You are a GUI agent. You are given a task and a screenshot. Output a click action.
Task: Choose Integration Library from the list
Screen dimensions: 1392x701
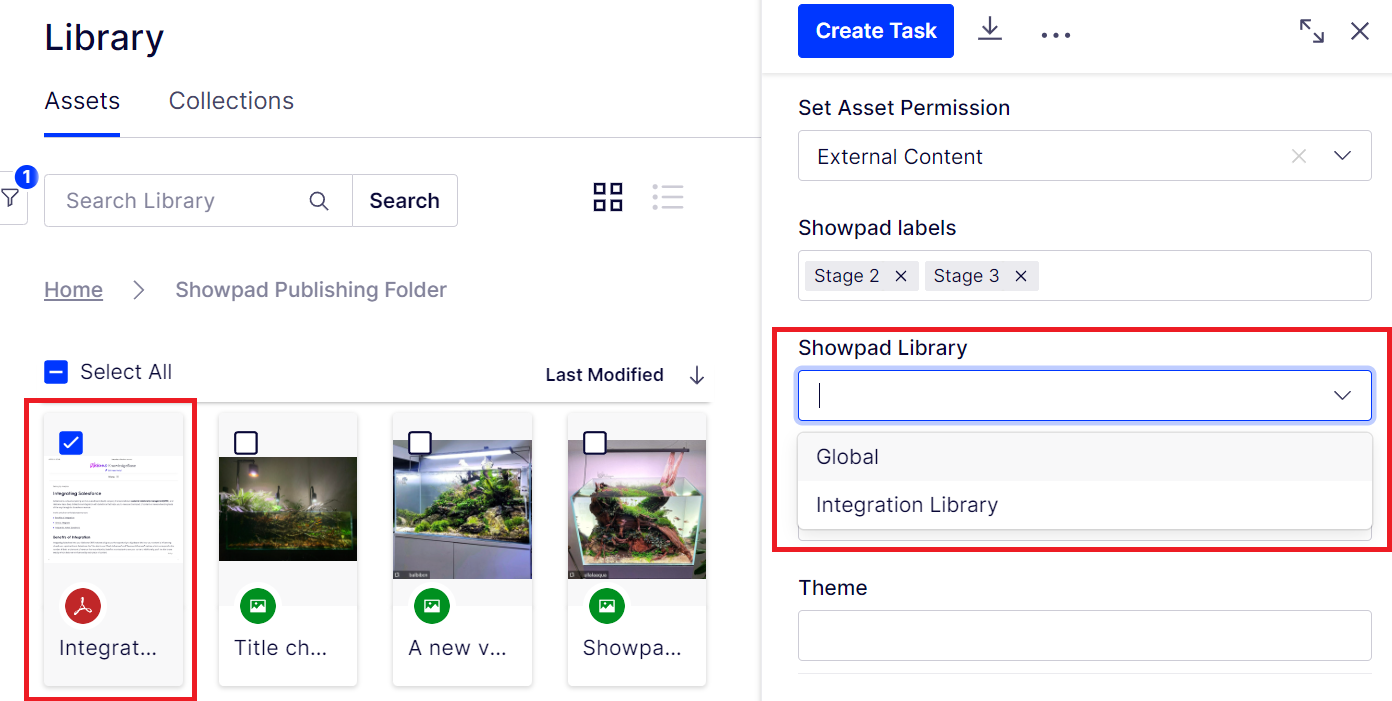(x=906, y=505)
